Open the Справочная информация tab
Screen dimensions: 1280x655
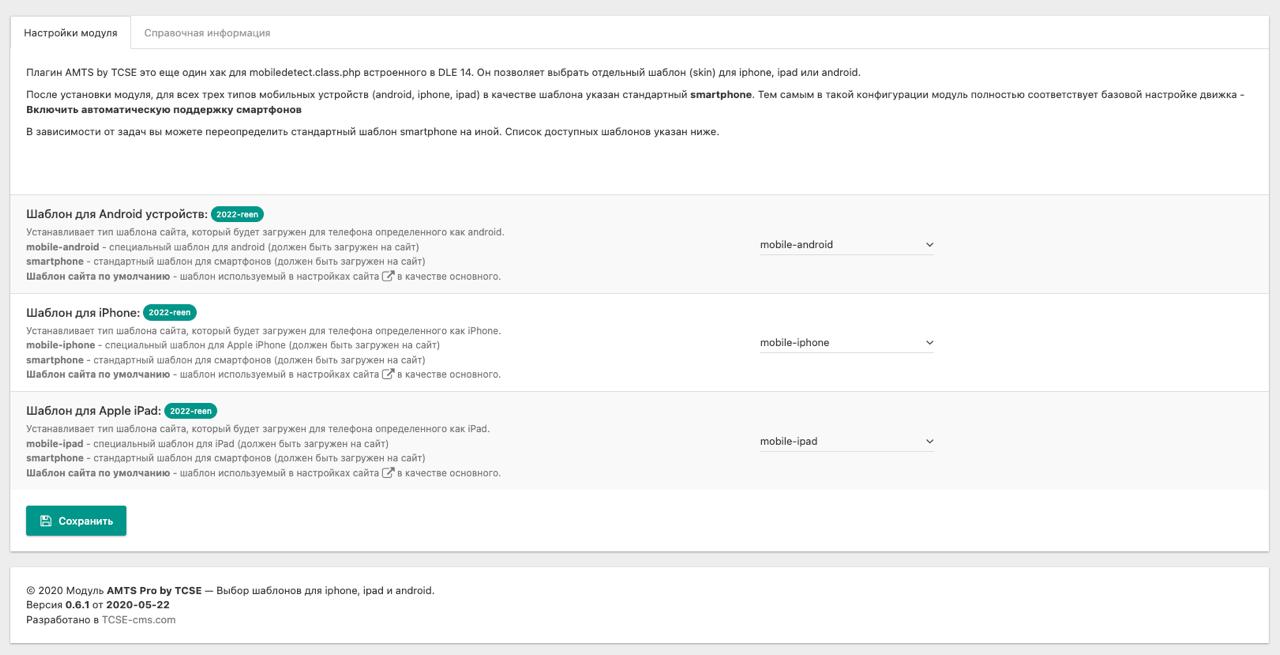point(207,33)
